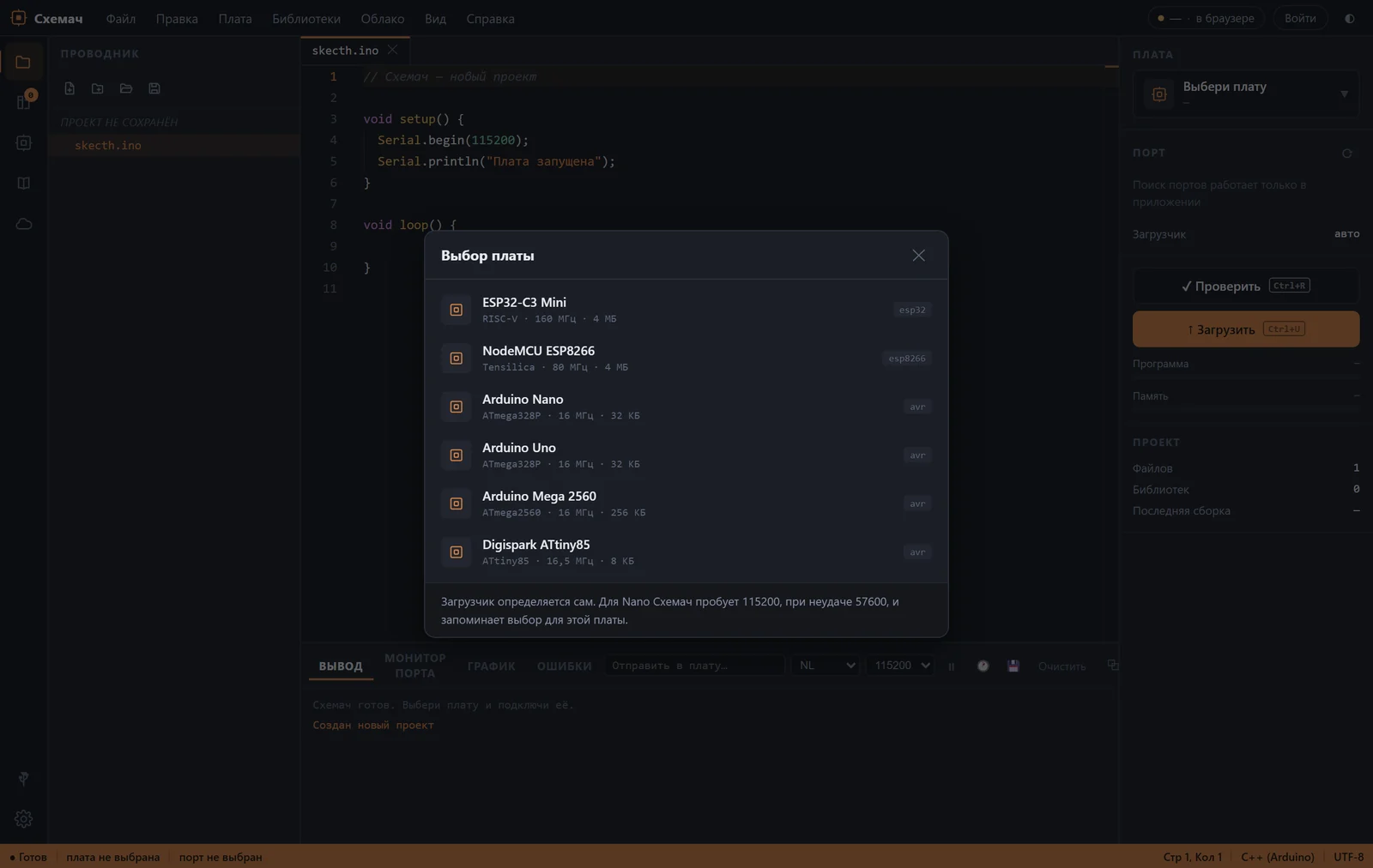Open the cloud icon in the sidebar
This screenshot has width=1373, height=868.
coord(23,224)
